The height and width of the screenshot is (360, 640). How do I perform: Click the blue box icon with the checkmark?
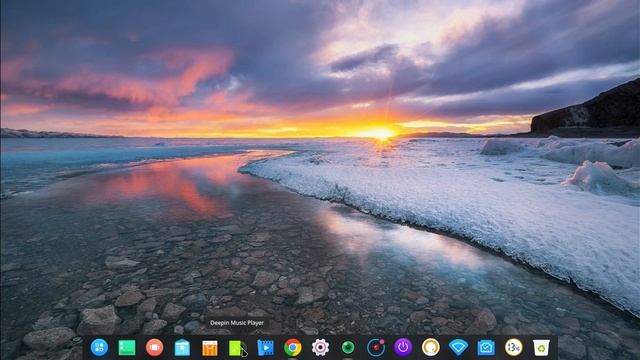pyautogui.click(x=486, y=348)
